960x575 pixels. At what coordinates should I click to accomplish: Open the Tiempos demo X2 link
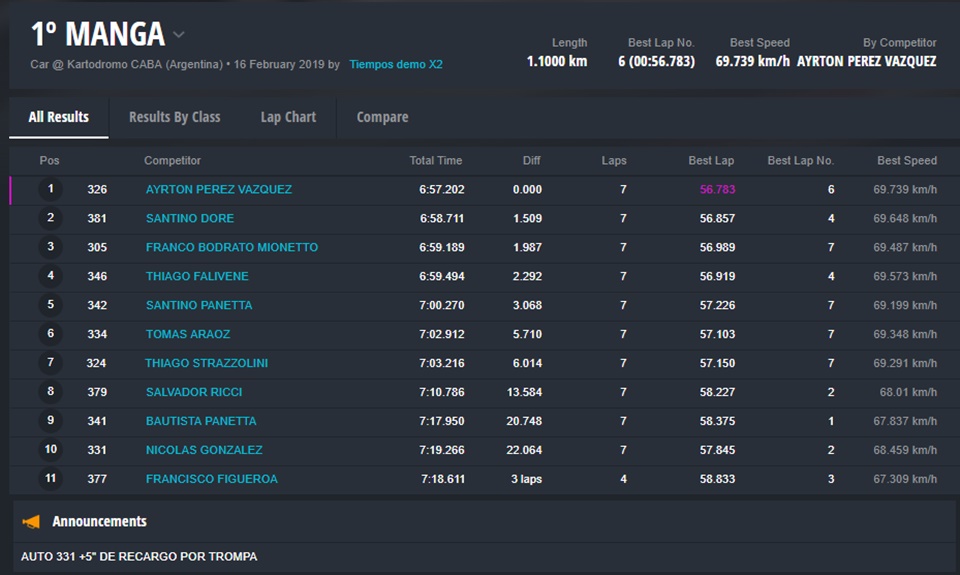point(395,64)
